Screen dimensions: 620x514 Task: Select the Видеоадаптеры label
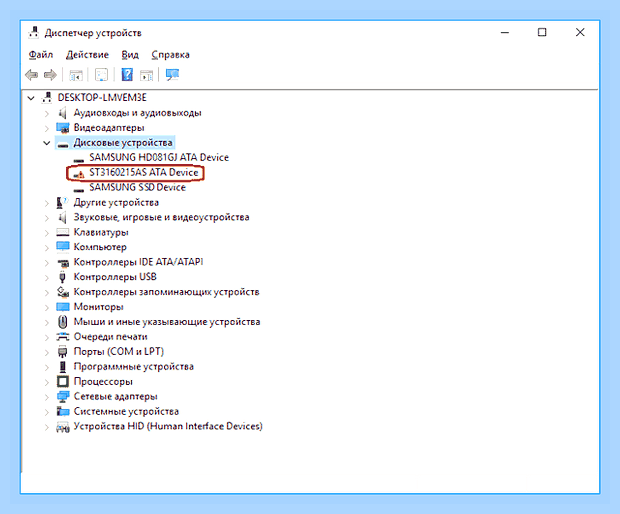coord(109,128)
